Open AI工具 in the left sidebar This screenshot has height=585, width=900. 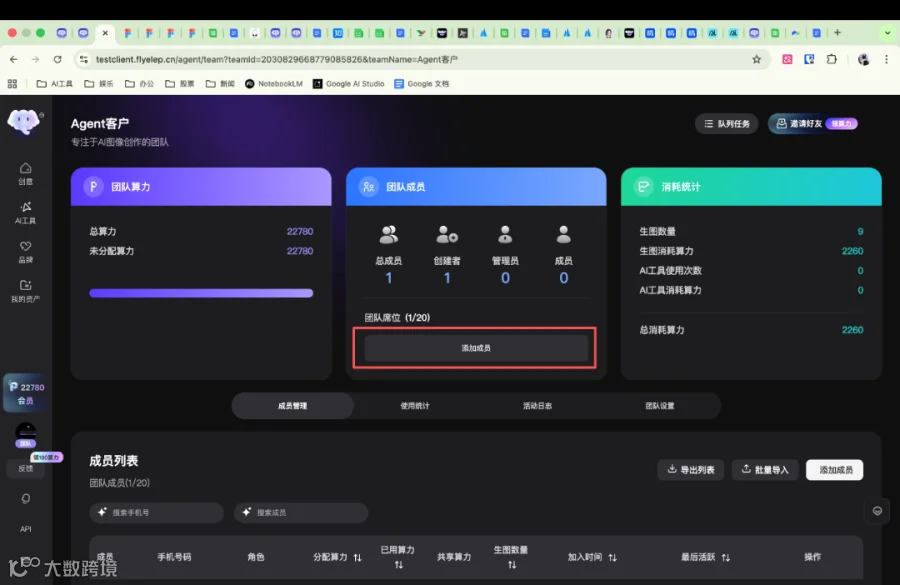point(25,212)
